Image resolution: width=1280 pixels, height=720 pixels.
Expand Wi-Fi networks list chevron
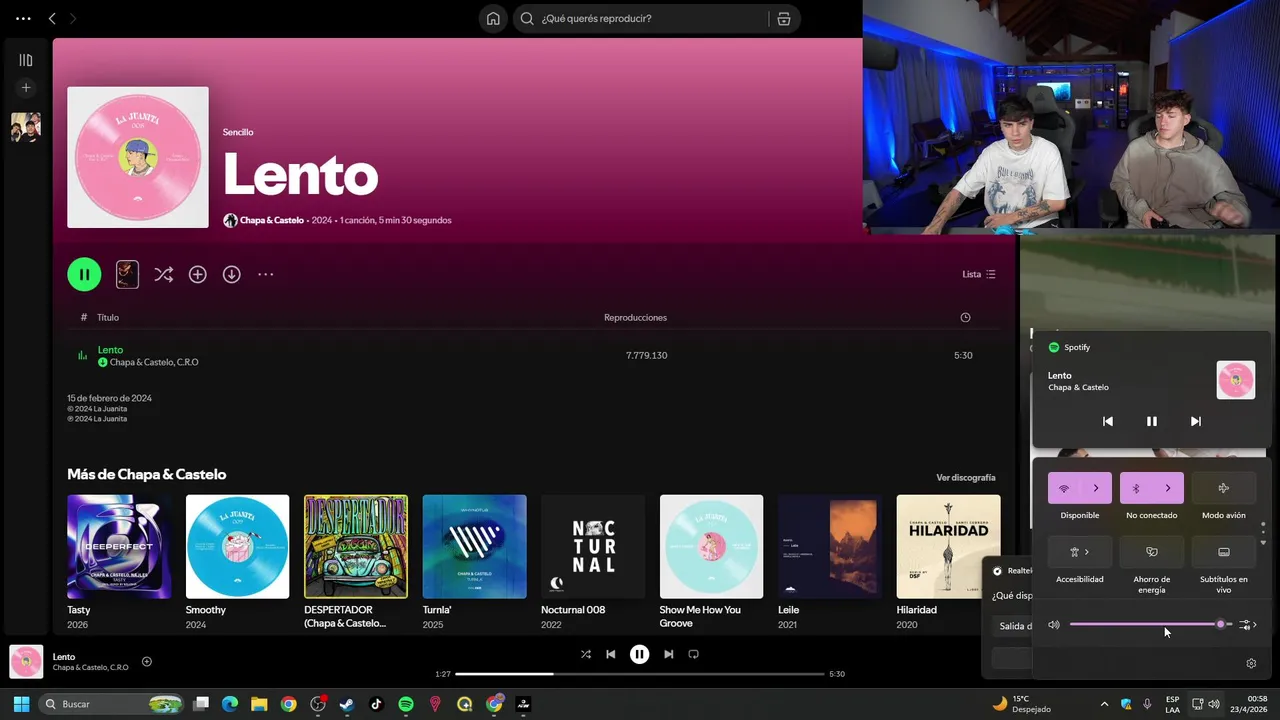(1096, 488)
